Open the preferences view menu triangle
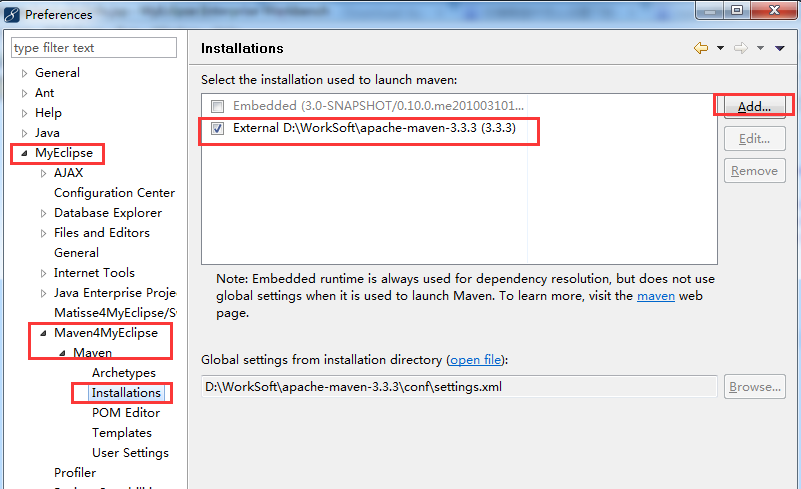This screenshot has height=489, width=801. click(x=780, y=48)
